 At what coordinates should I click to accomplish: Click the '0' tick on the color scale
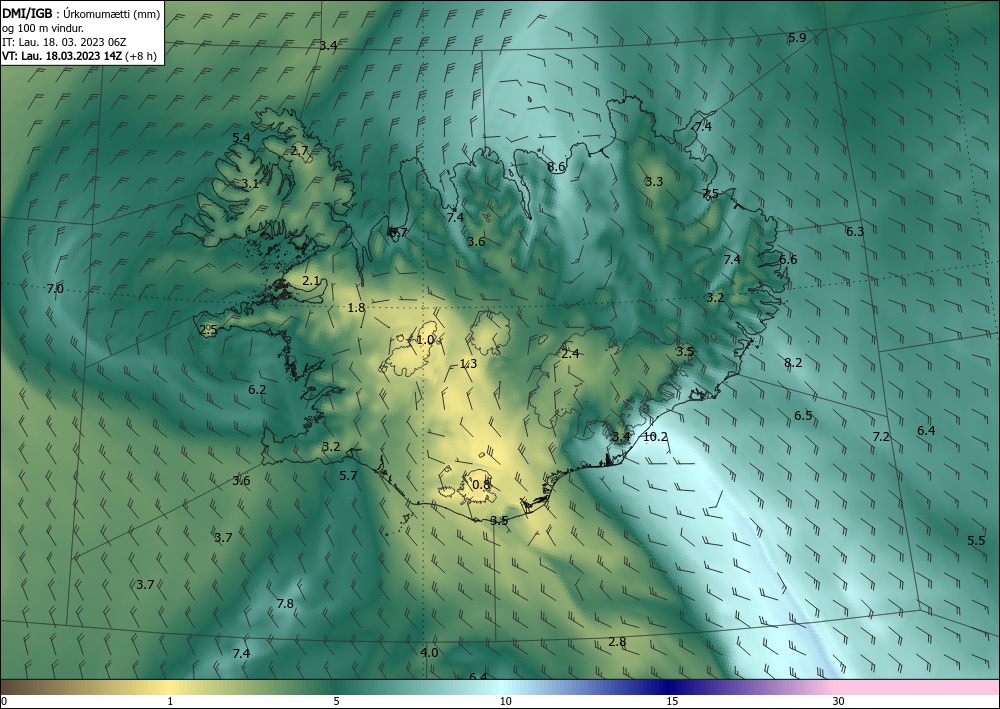coord(4,702)
